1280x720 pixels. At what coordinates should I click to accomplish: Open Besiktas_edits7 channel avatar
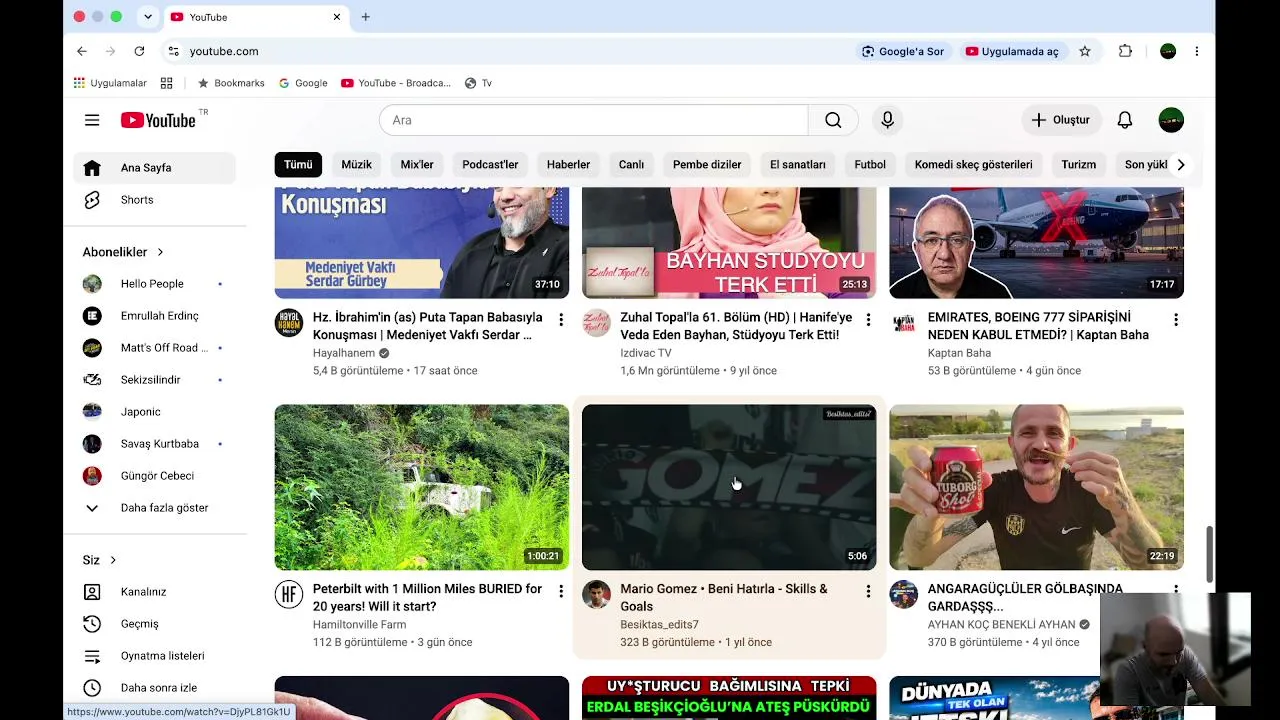point(596,595)
